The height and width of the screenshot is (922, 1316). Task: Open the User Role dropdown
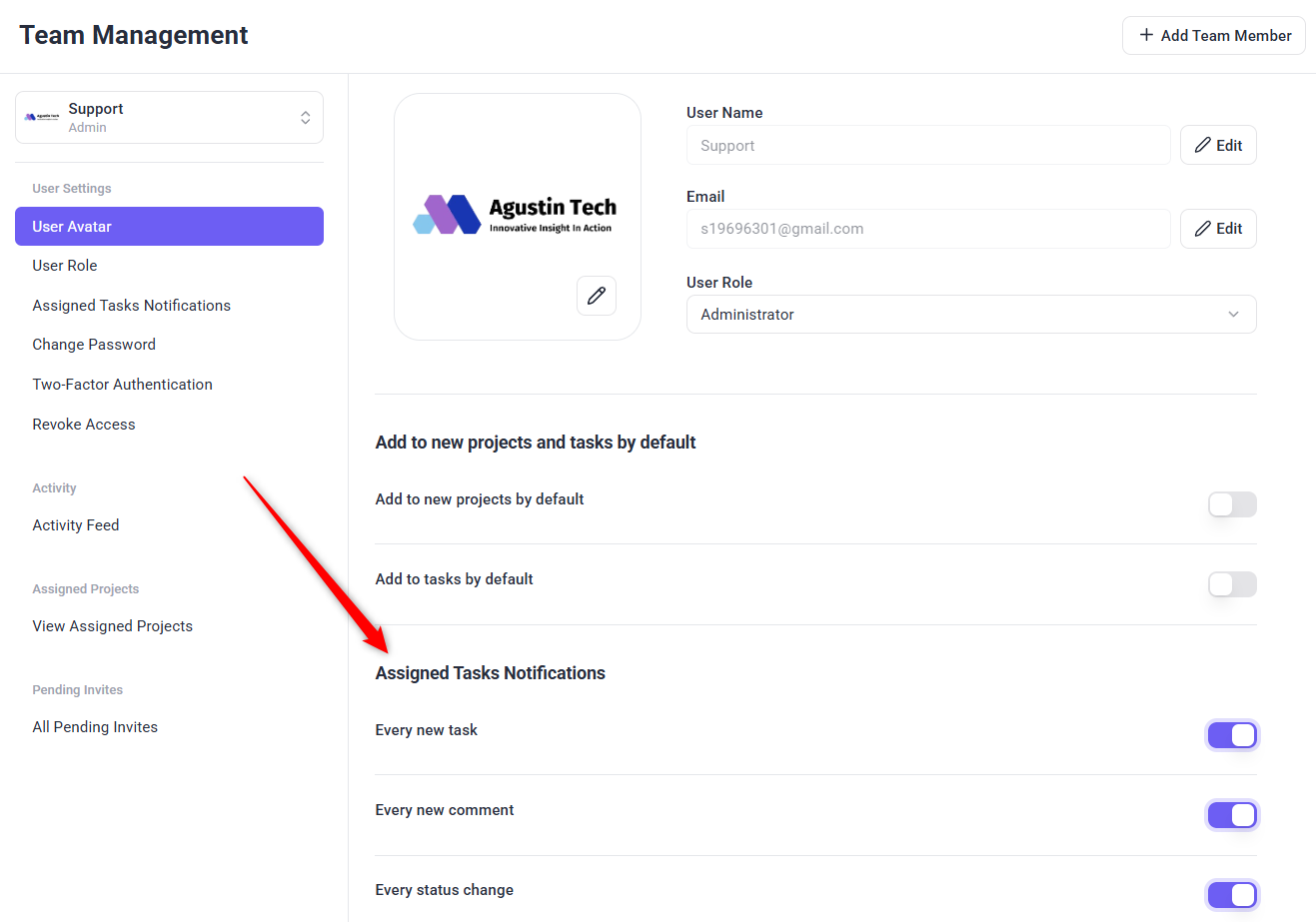click(970, 315)
